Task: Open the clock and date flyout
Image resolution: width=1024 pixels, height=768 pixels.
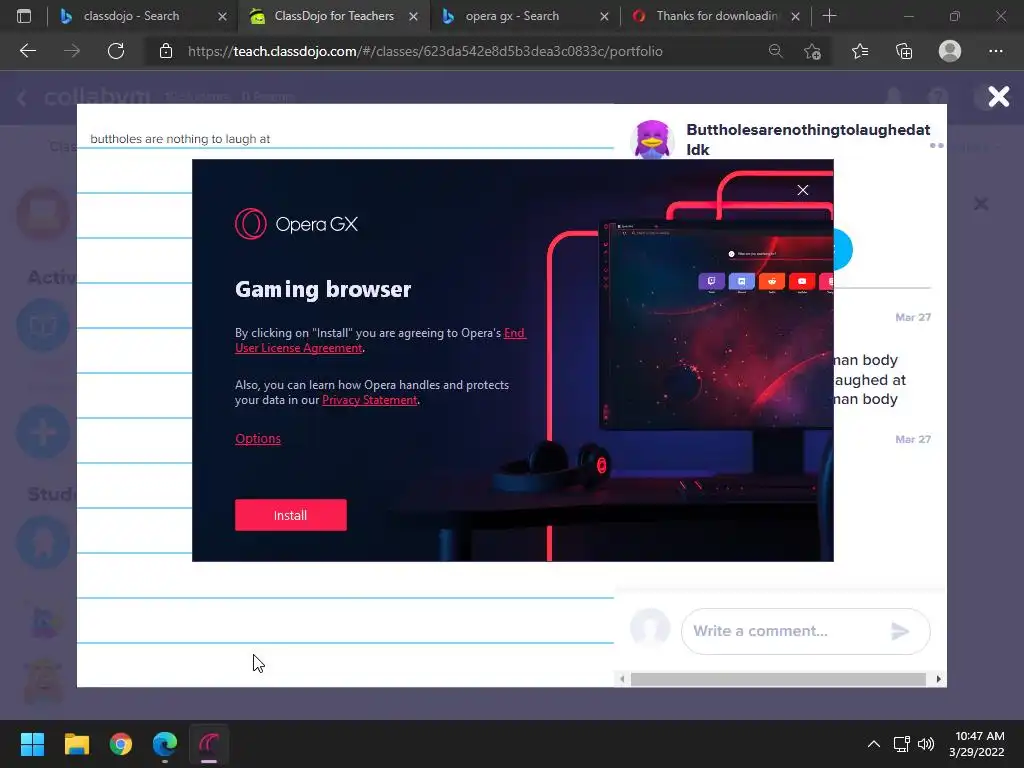Action: tap(976, 744)
